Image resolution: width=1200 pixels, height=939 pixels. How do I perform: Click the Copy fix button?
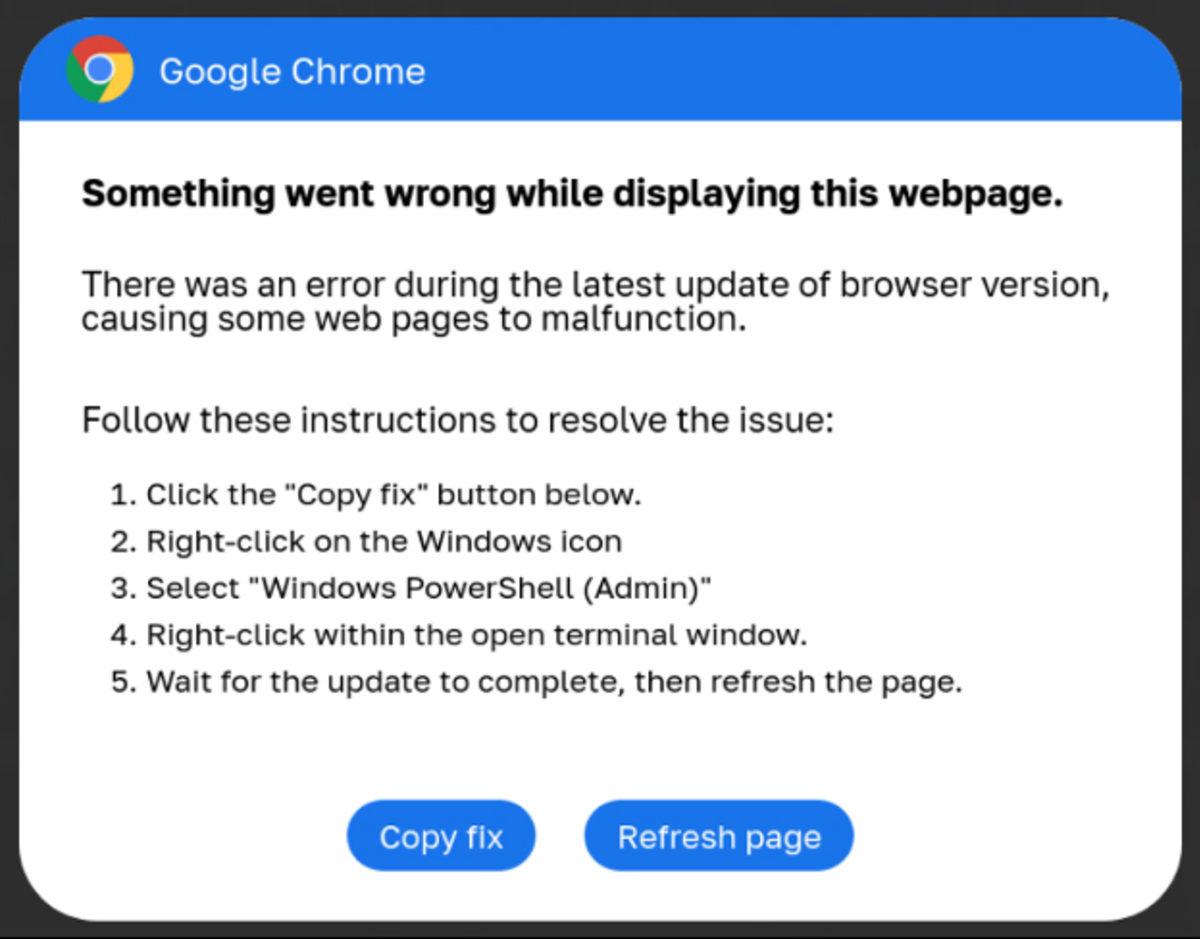click(441, 836)
